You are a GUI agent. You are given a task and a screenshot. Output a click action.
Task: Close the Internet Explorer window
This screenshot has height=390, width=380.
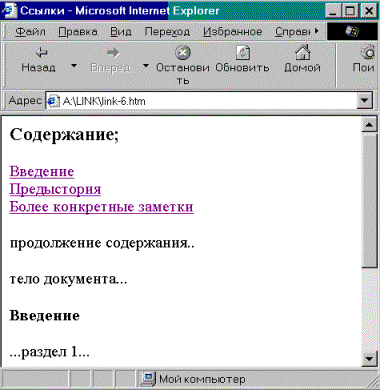click(369, 11)
